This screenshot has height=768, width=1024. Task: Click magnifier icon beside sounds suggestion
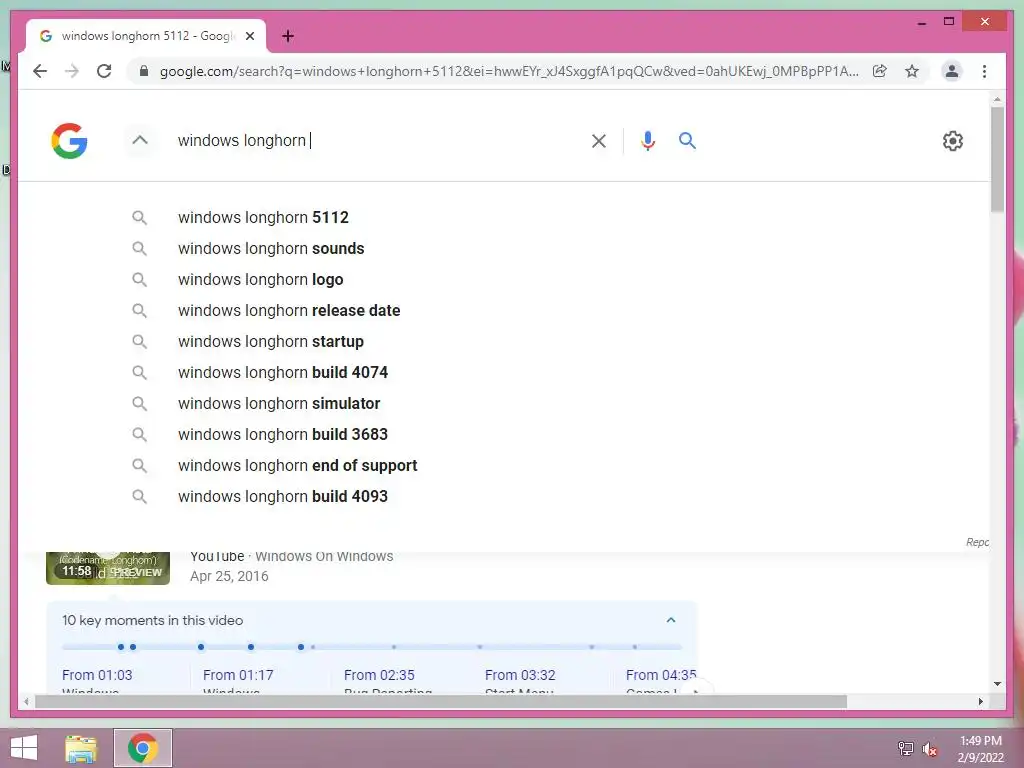click(x=139, y=248)
